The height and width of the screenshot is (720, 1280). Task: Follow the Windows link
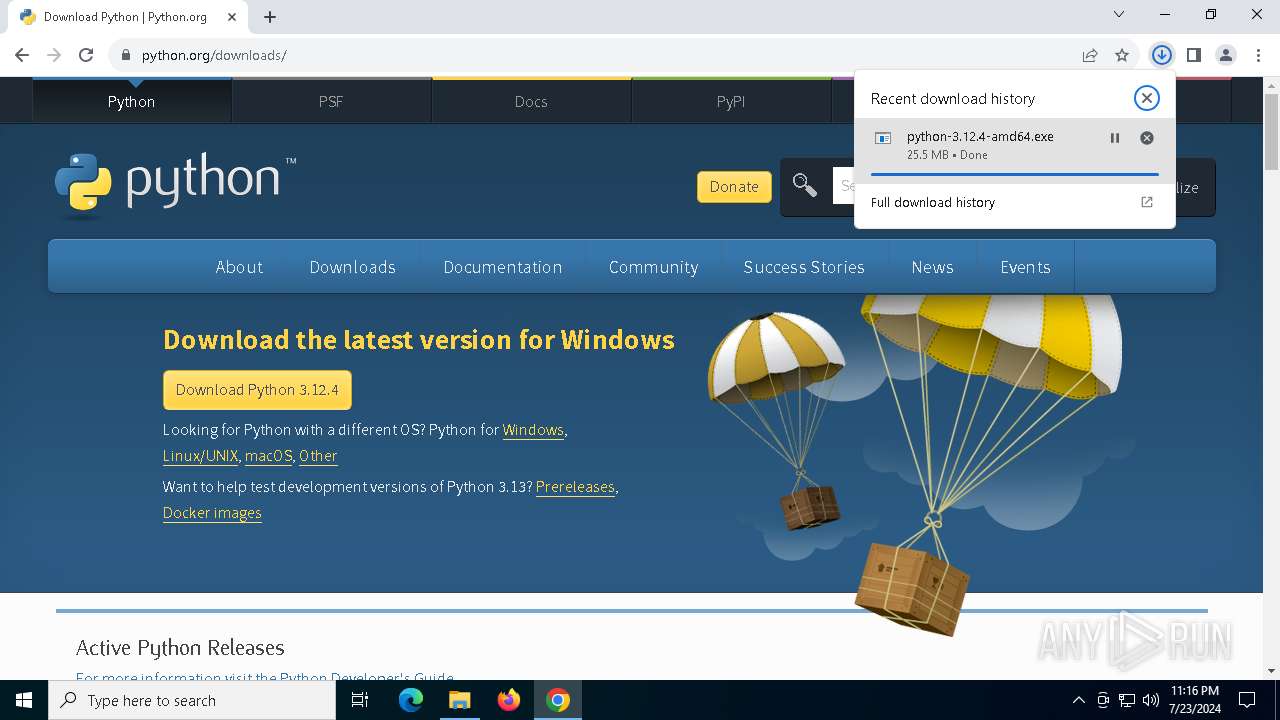[533, 430]
